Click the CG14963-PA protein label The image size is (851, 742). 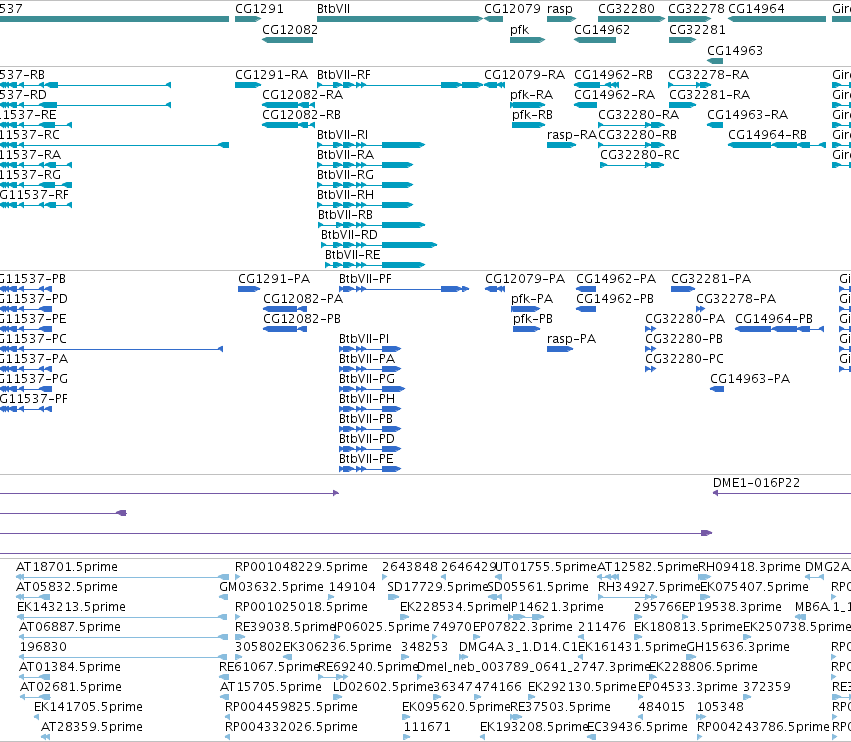tap(750, 379)
